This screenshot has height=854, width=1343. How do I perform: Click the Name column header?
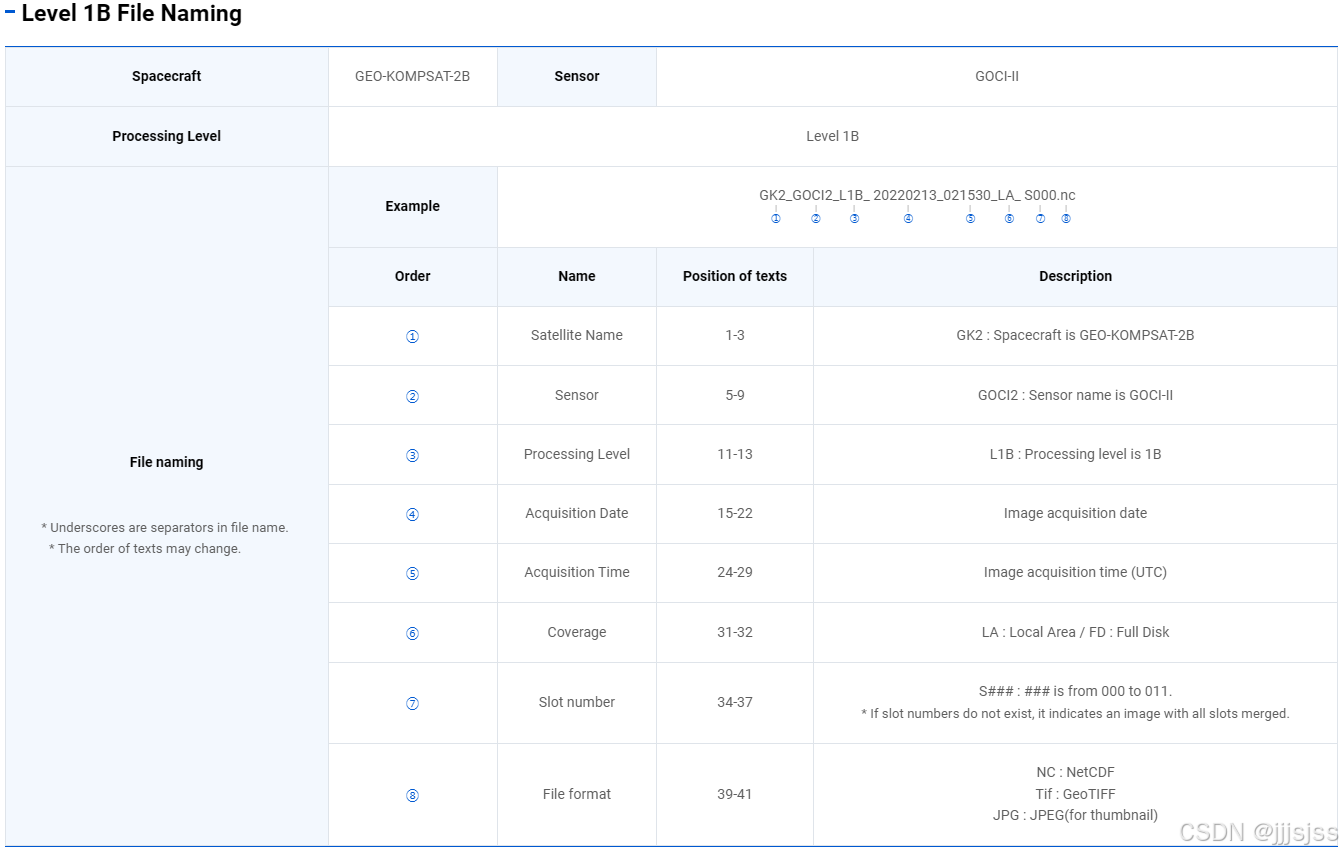[577, 276]
